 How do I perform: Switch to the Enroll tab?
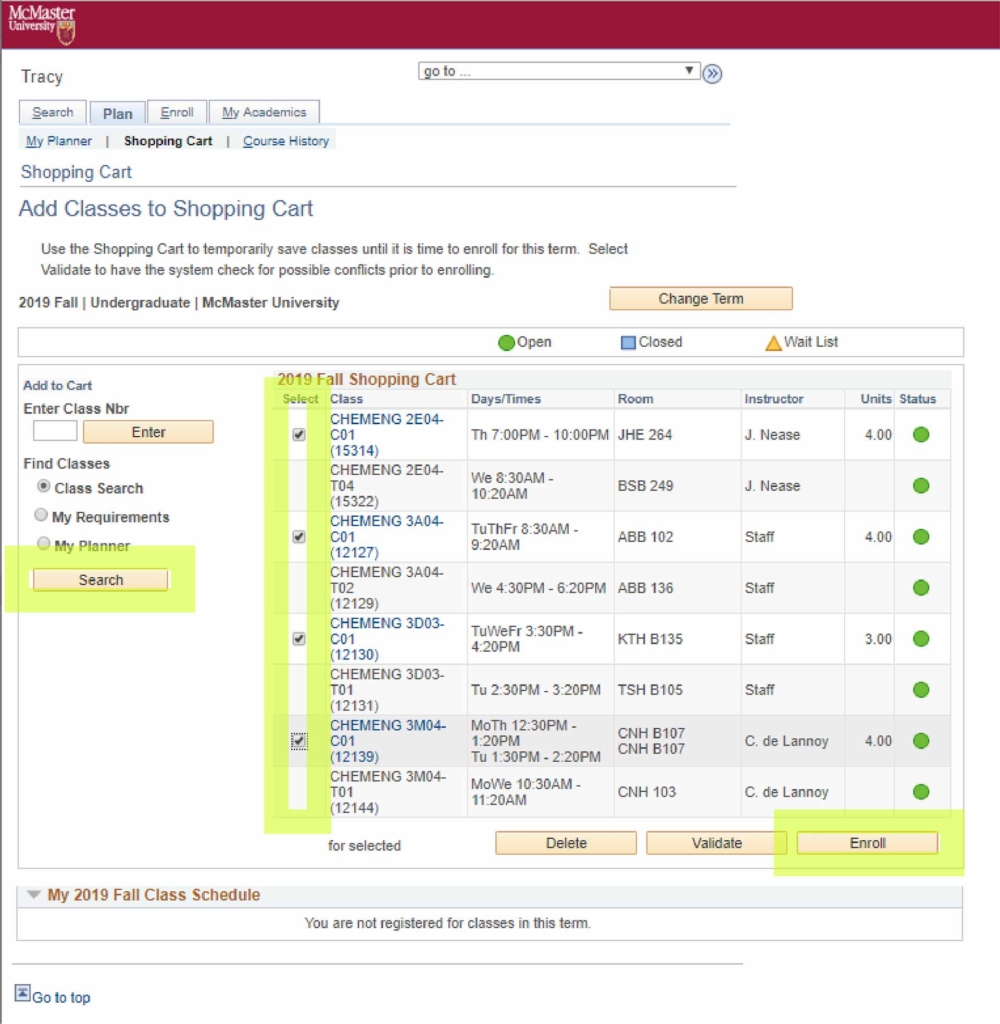coord(177,113)
